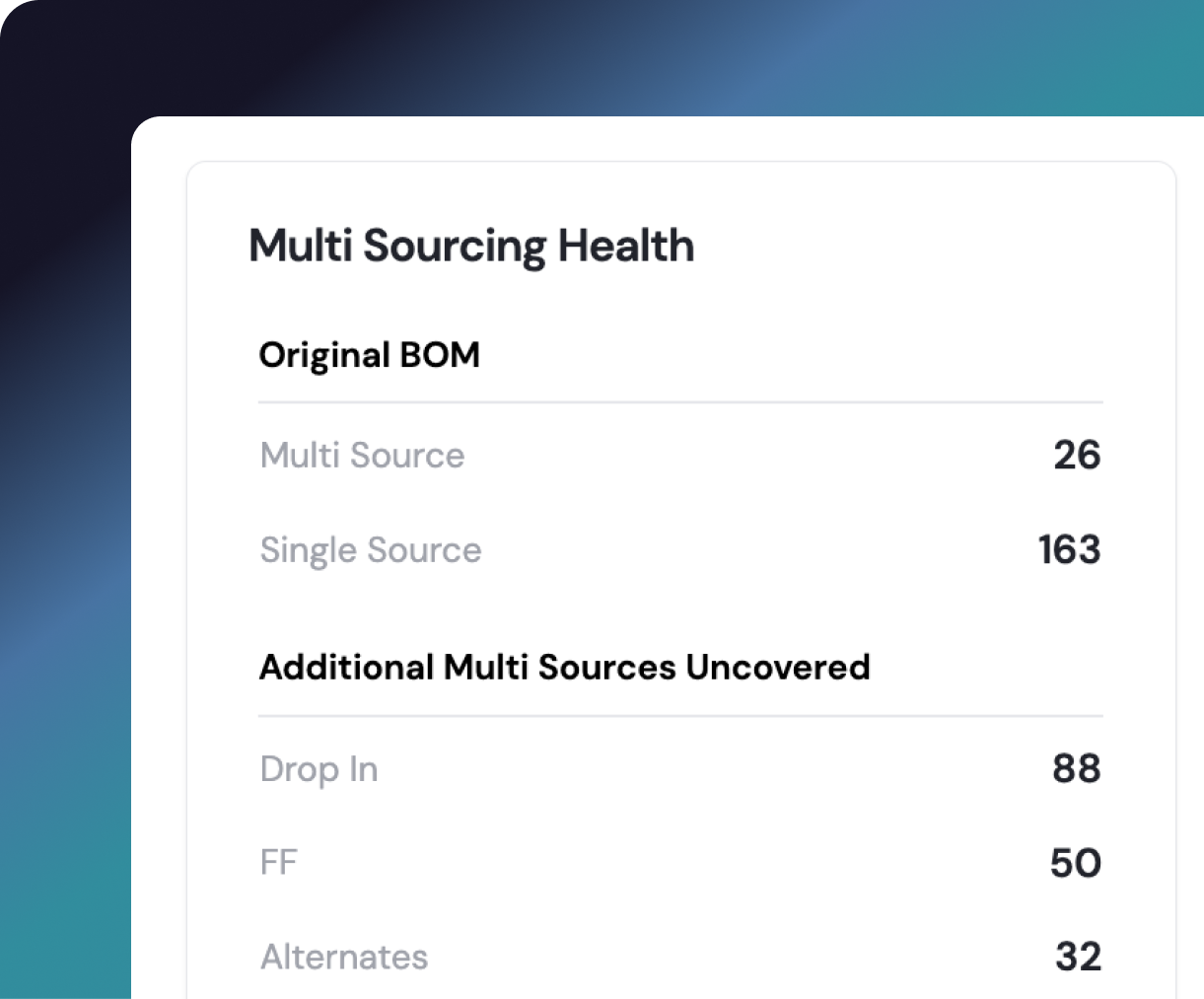Click the Alternates value 32
The width and height of the screenshot is (1204, 999).
tap(1078, 957)
